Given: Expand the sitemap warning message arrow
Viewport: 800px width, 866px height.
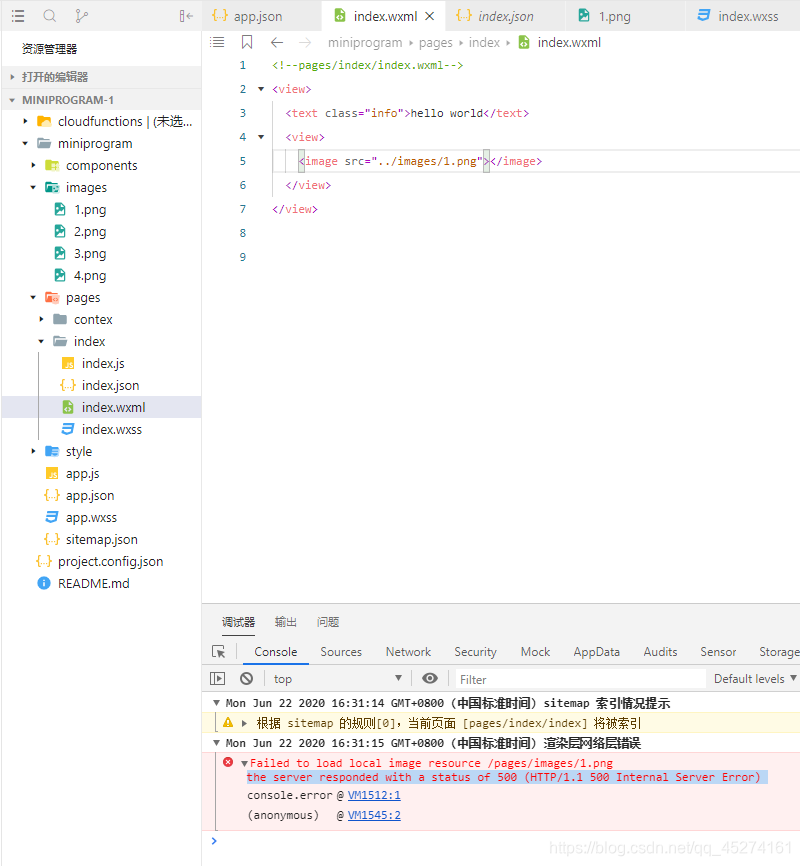Looking at the screenshot, I should coord(244,723).
